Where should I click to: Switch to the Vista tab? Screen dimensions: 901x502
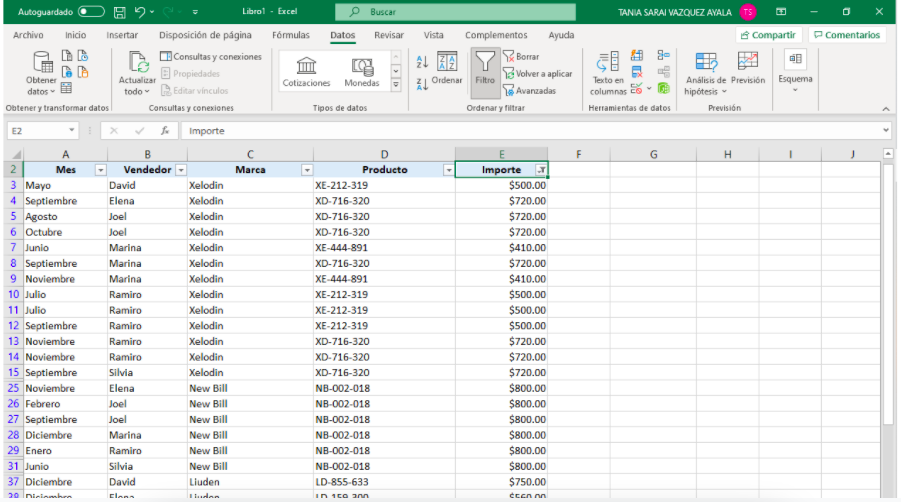click(433, 35)
